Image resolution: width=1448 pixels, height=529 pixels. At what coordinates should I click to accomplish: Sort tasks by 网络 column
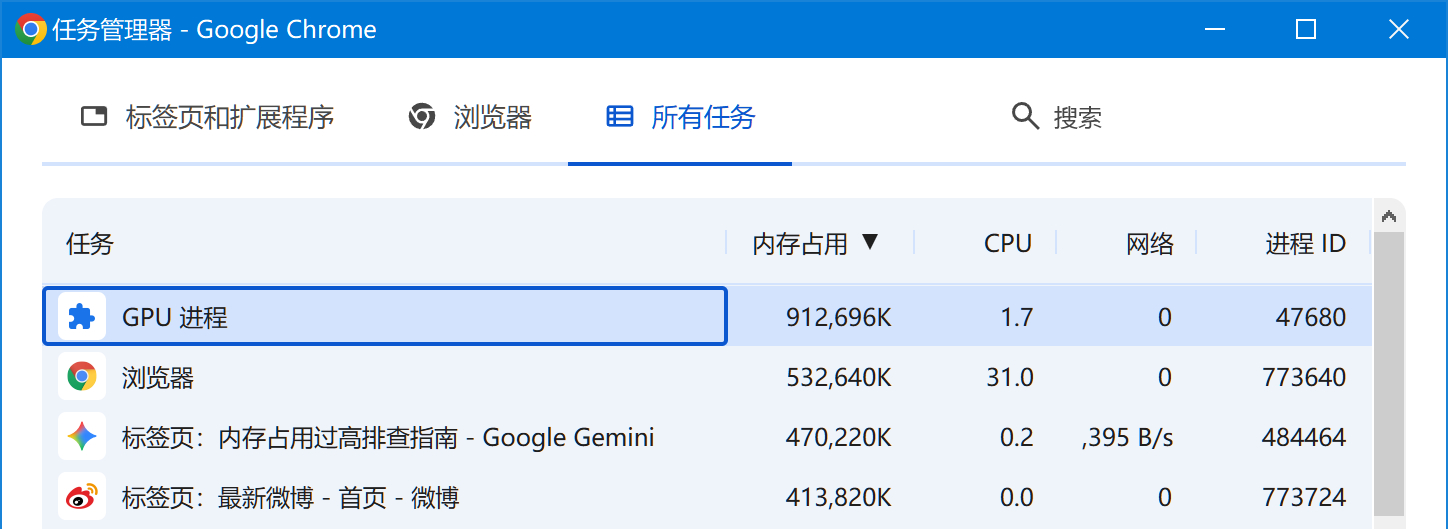[1149, 243]
